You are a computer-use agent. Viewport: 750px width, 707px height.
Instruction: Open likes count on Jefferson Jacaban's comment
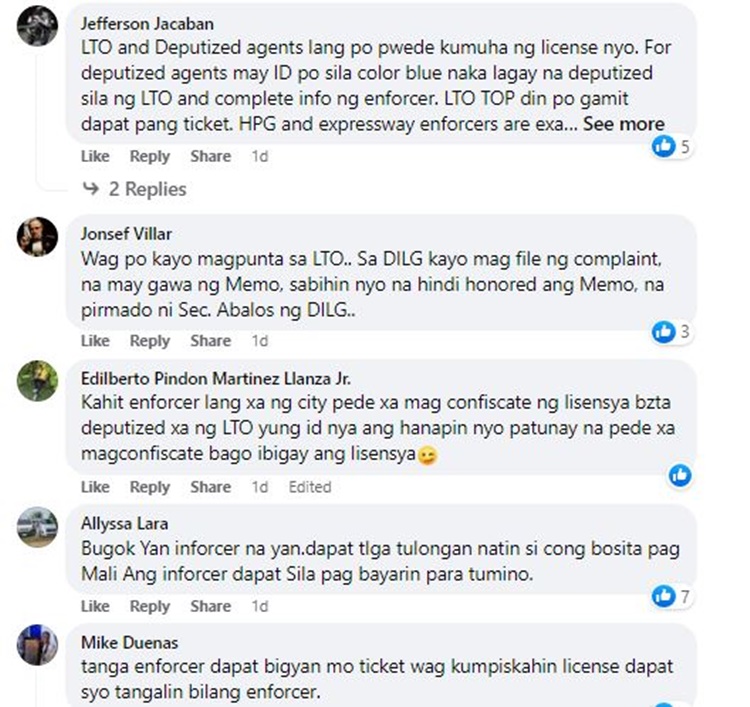point(672,146)
